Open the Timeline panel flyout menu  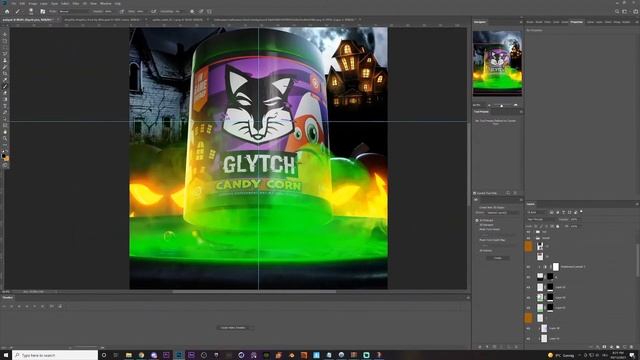[x=468, y=298]
